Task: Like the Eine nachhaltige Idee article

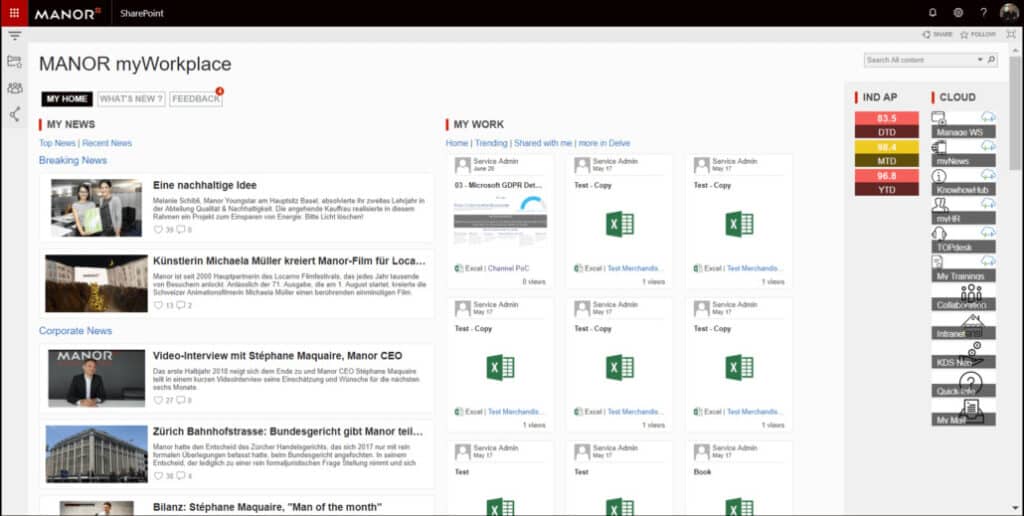Action: pos(158,230)
